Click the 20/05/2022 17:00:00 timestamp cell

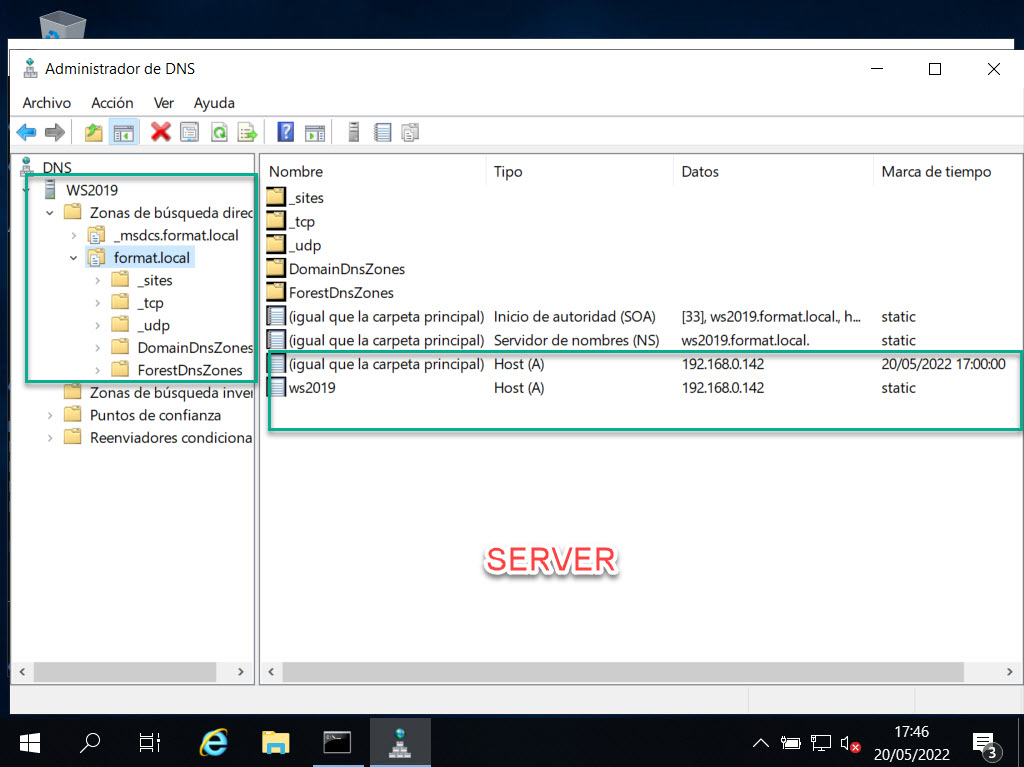pos(943,364)
